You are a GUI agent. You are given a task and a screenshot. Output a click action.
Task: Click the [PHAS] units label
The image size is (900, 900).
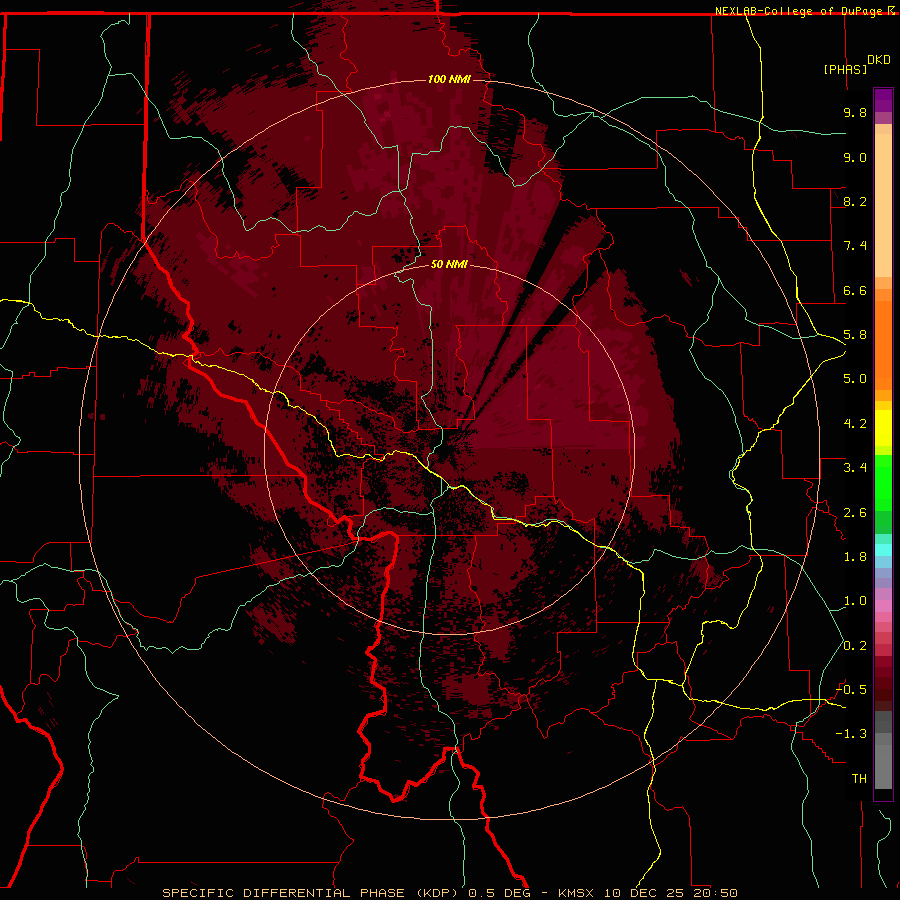(x=845, y=69)
